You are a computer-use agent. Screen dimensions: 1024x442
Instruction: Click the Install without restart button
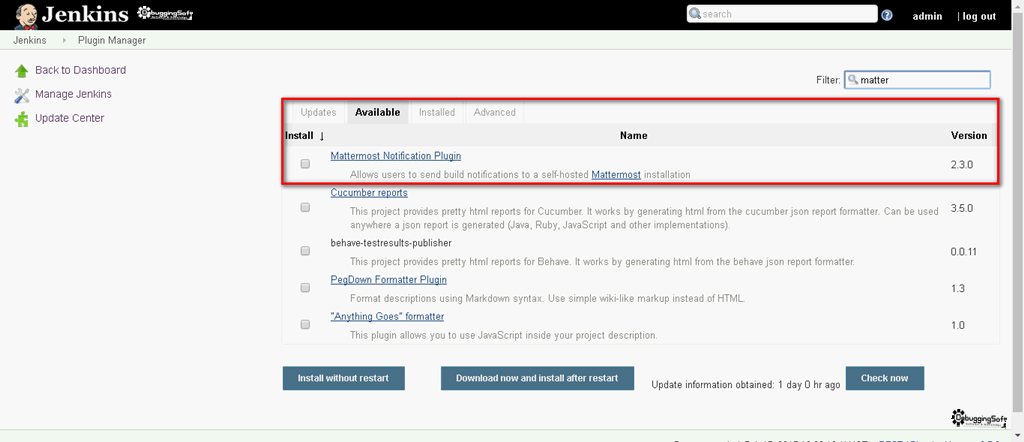[344, 378]
